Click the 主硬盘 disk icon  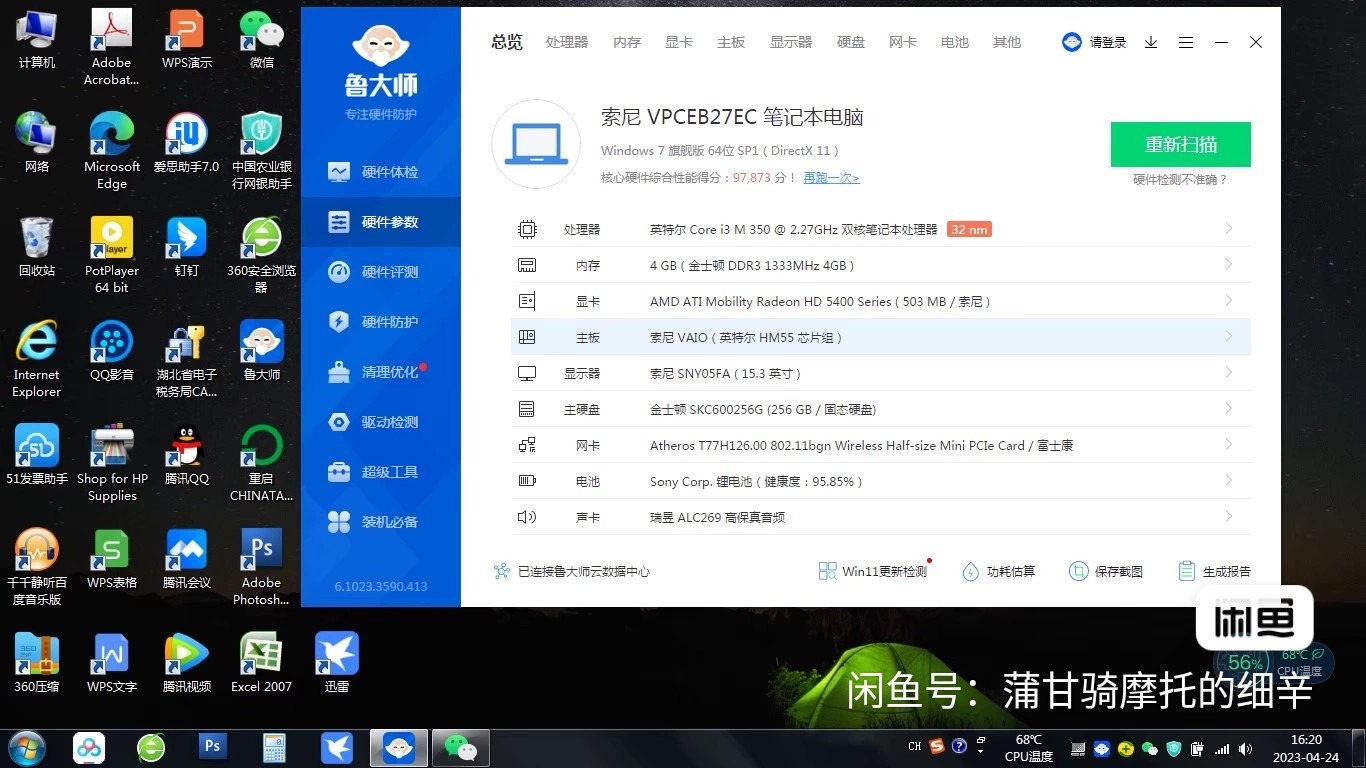coord(527,409)
